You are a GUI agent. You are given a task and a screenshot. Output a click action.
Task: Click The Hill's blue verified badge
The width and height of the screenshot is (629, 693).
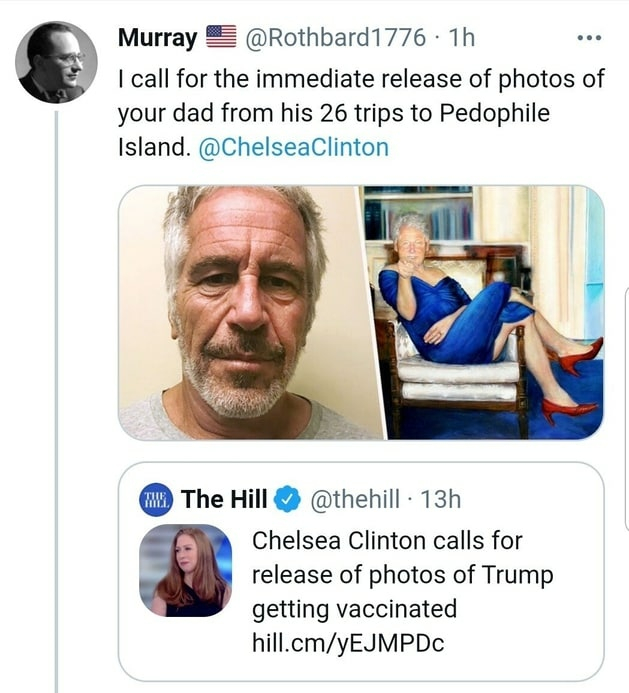pyautogui.click(x=290, y=497)
